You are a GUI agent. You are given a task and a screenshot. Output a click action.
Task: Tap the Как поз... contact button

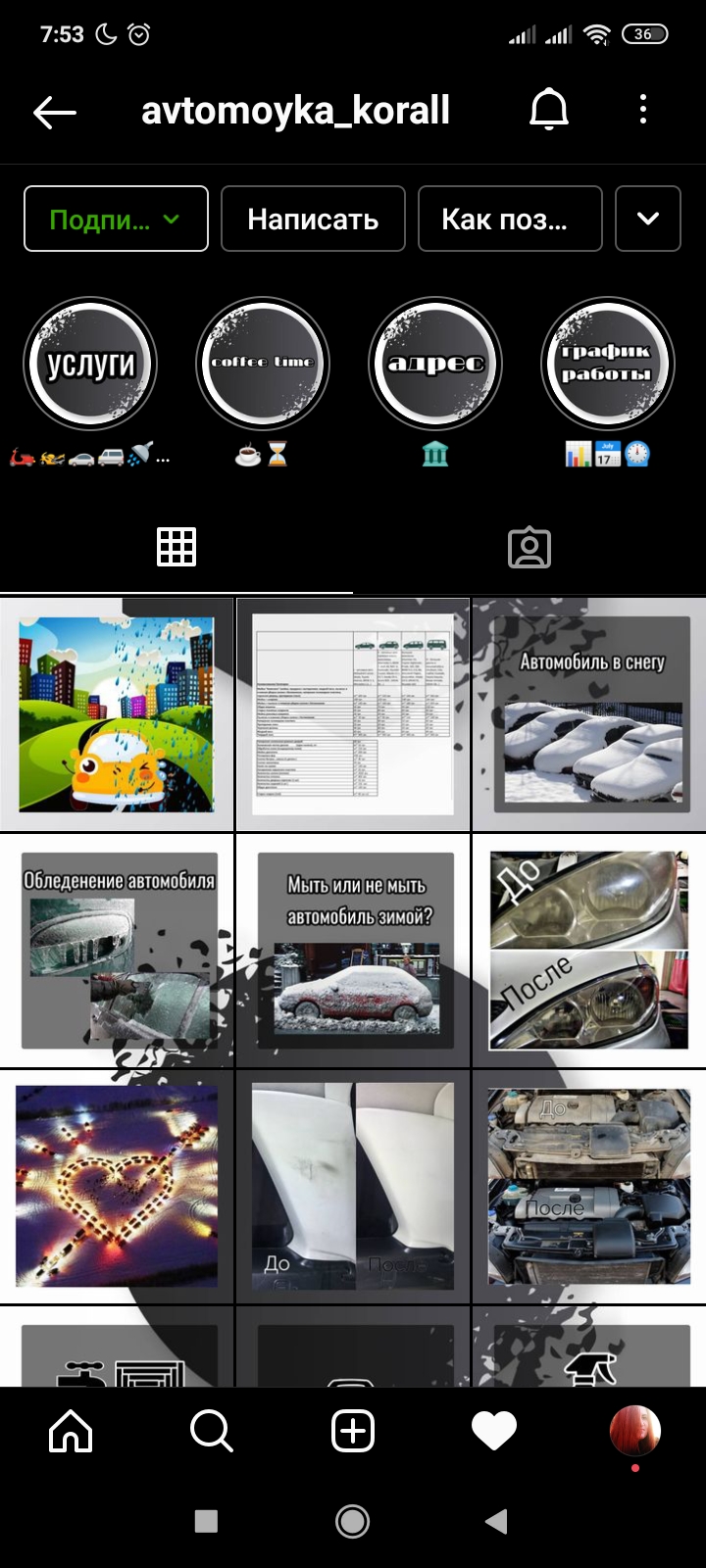point(510,219)
